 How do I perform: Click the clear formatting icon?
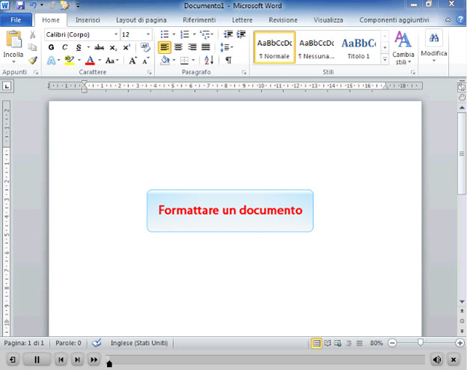[145, 47]
